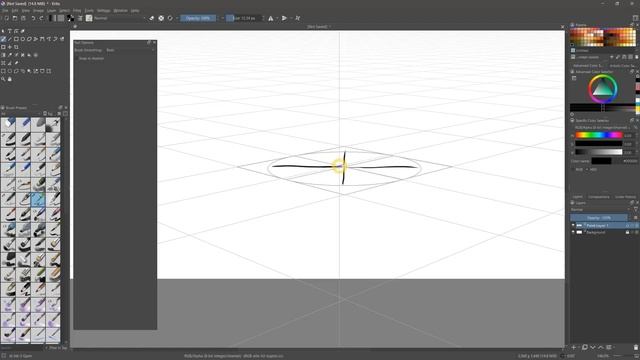Open blending mode Normal dropdown in toolbar

(119, 18)
